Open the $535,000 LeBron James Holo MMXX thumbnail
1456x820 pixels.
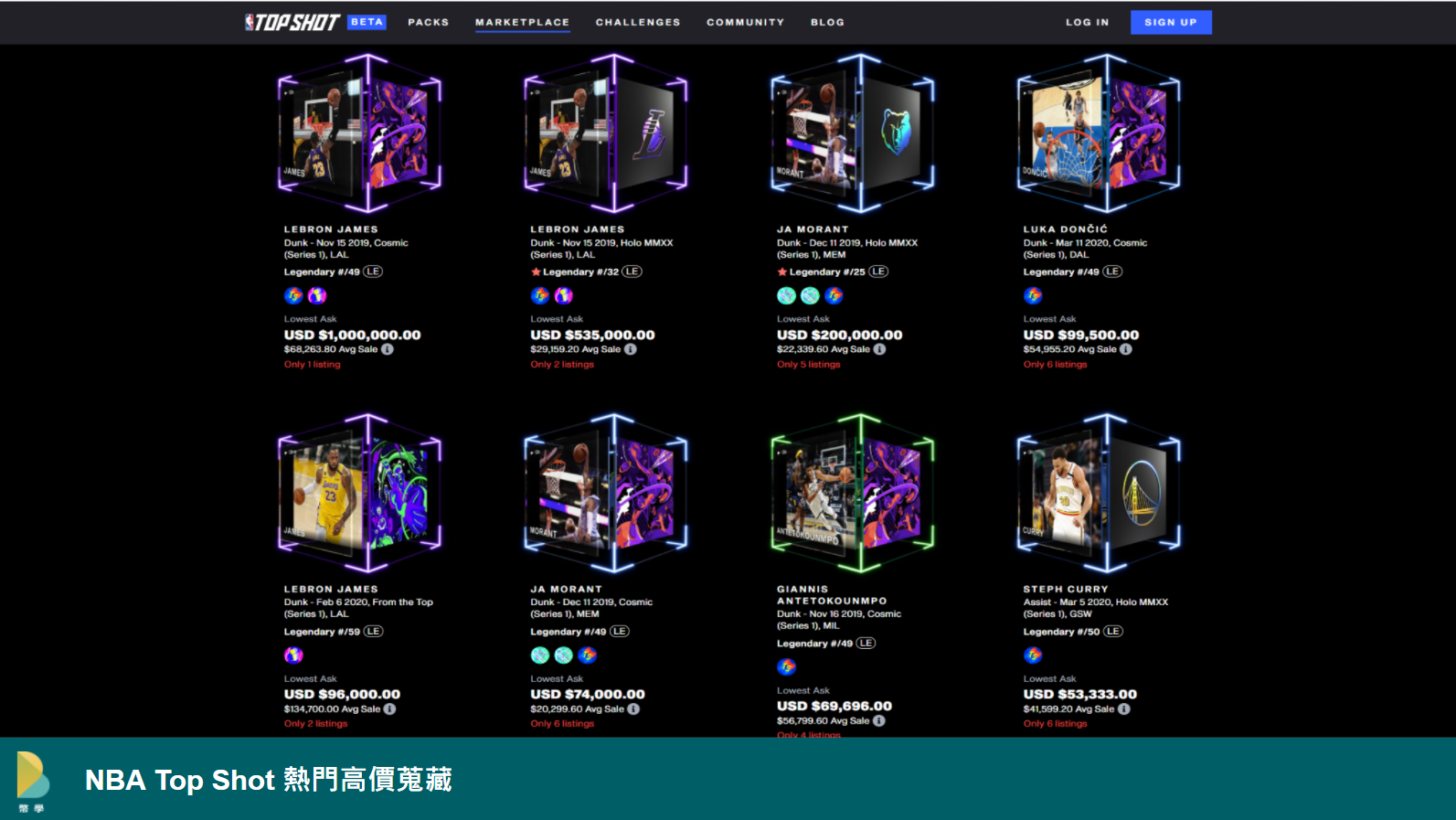(x=606, y=133)
